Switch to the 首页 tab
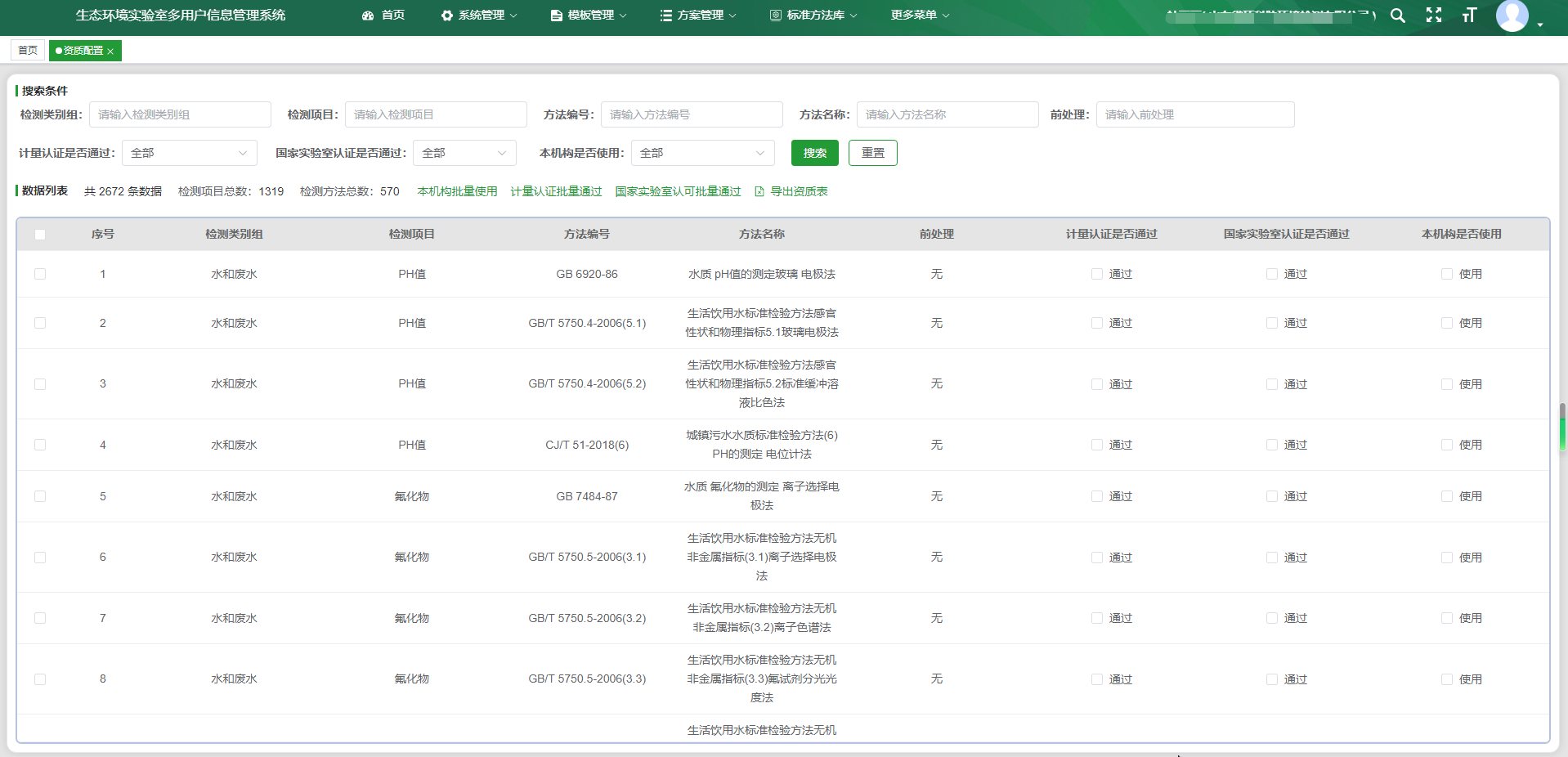 (28, 51)
